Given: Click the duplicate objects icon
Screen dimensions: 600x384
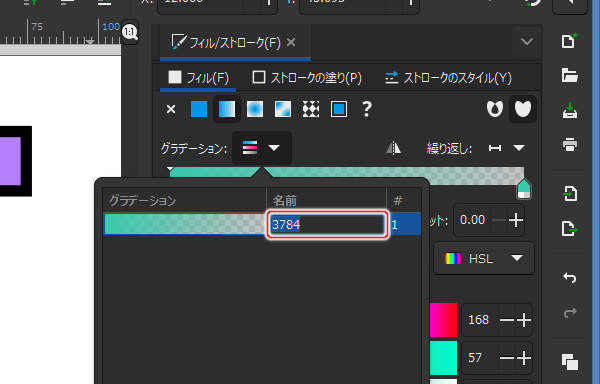Looking at the screenshot, I should (x=569, y=362).
